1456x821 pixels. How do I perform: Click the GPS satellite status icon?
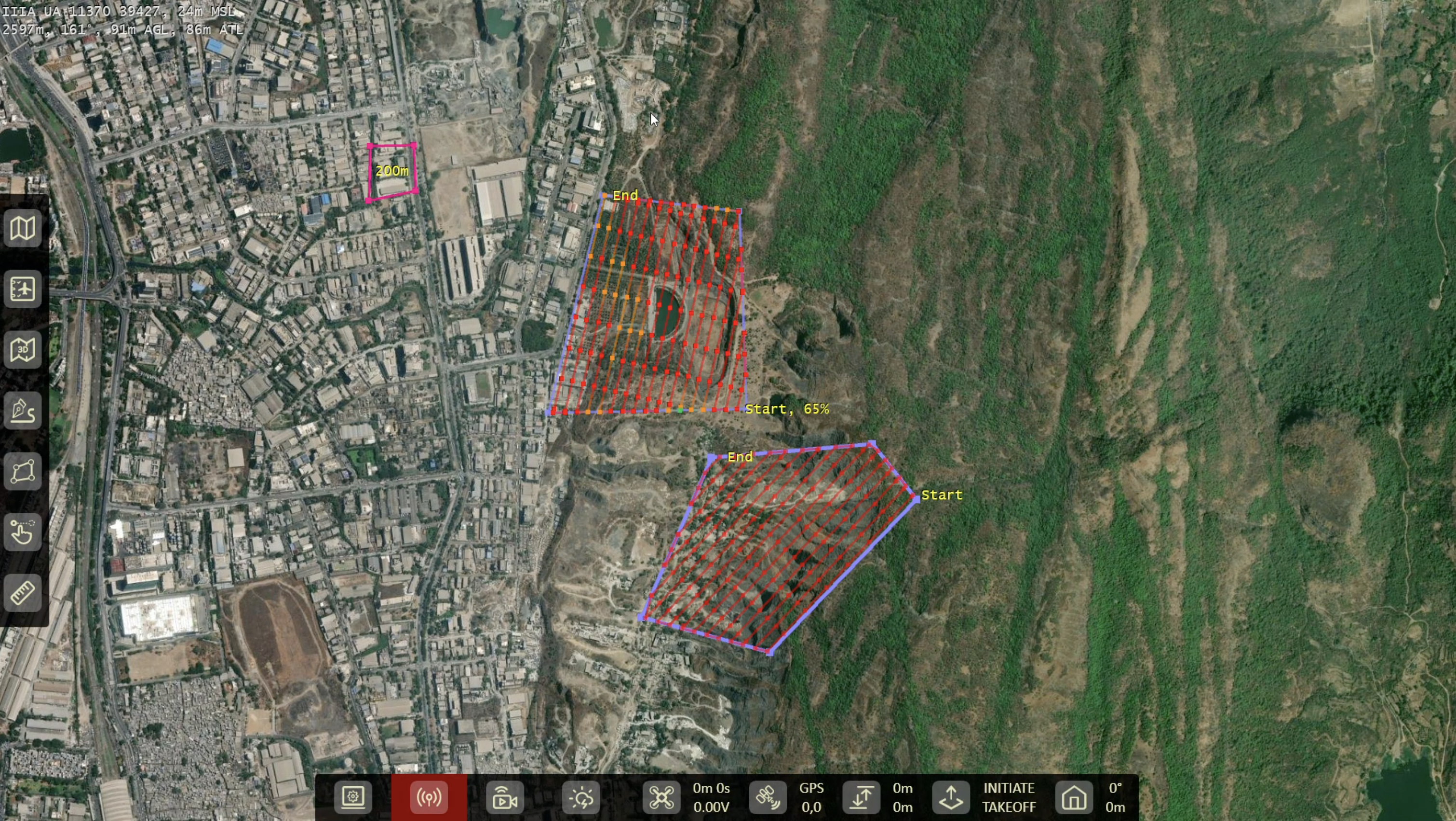768,797
